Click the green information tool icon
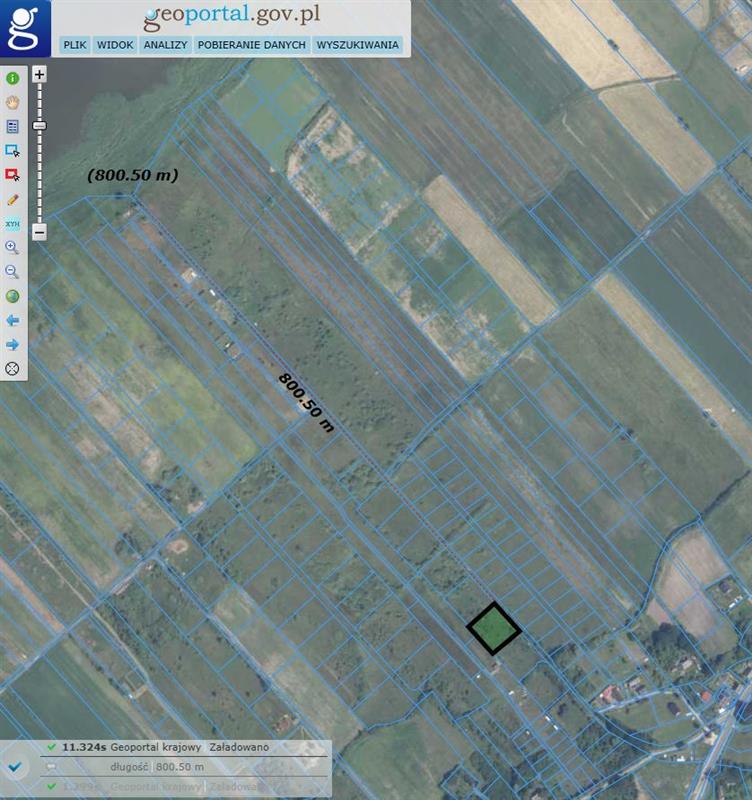This screenshot has width=752, height=800. pos(13,78)
